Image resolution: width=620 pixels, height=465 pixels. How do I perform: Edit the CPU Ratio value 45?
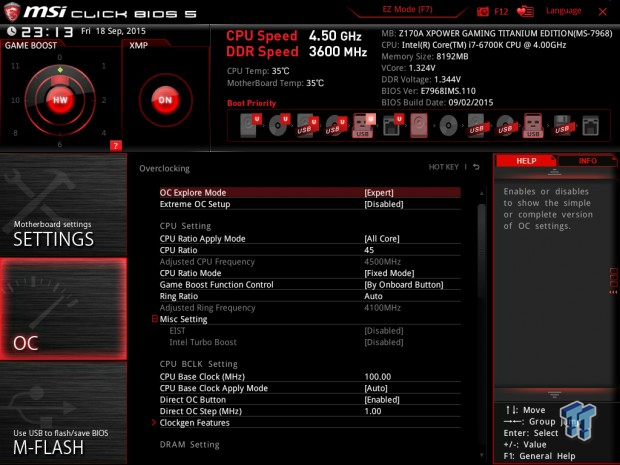pyautogui.click(x=369, y=250)
